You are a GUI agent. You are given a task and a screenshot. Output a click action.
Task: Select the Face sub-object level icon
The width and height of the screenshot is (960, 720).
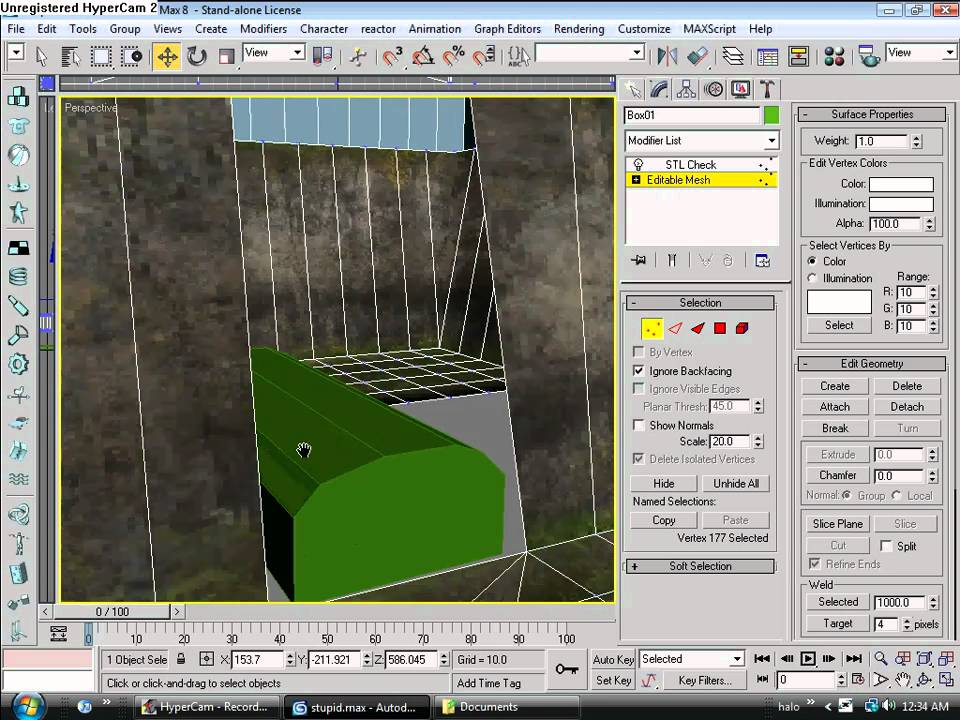click(x=697, y=329)
